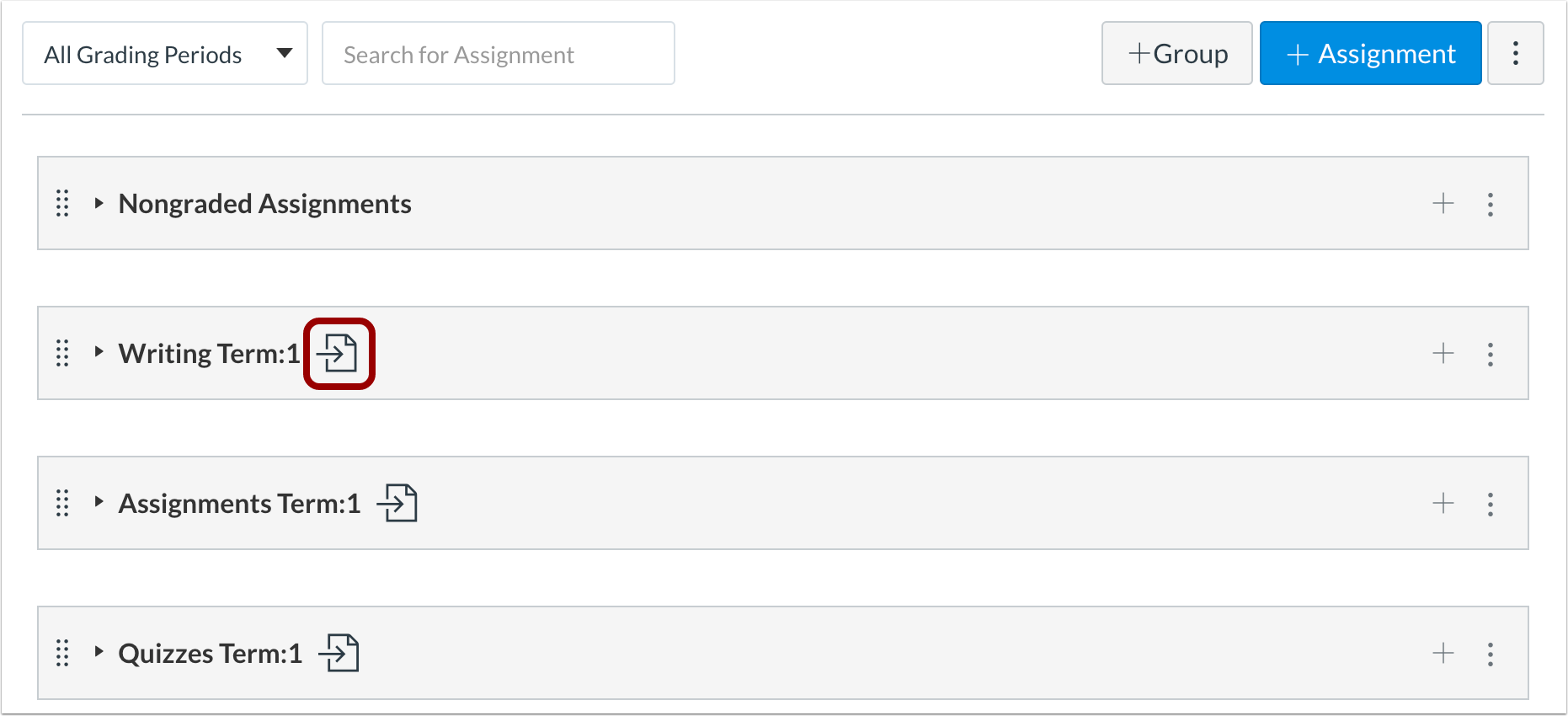
Task: Click the add icon on Assignments Term:1
Action: (1443, 503)
